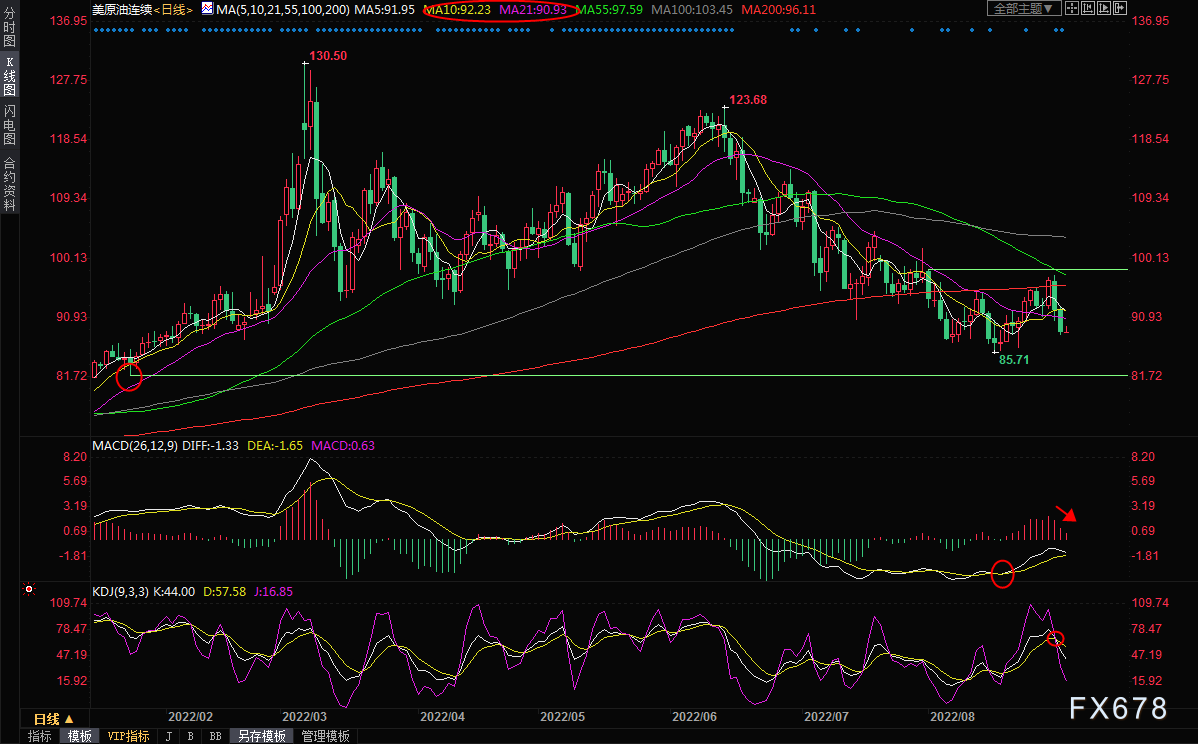1198x744 pixels.
Task: Click the play-forward axis icon
Action: [1105, 8]
